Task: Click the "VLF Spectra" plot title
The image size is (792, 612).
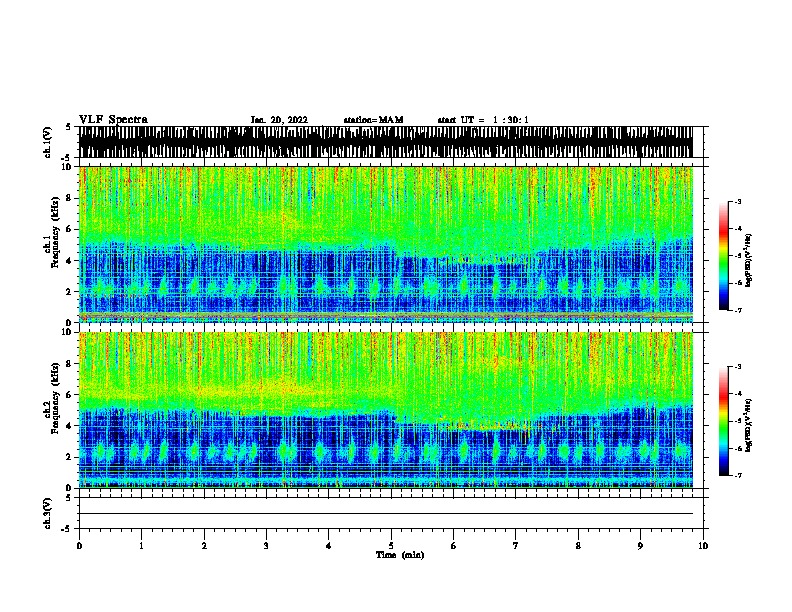Action: (113, 120)
